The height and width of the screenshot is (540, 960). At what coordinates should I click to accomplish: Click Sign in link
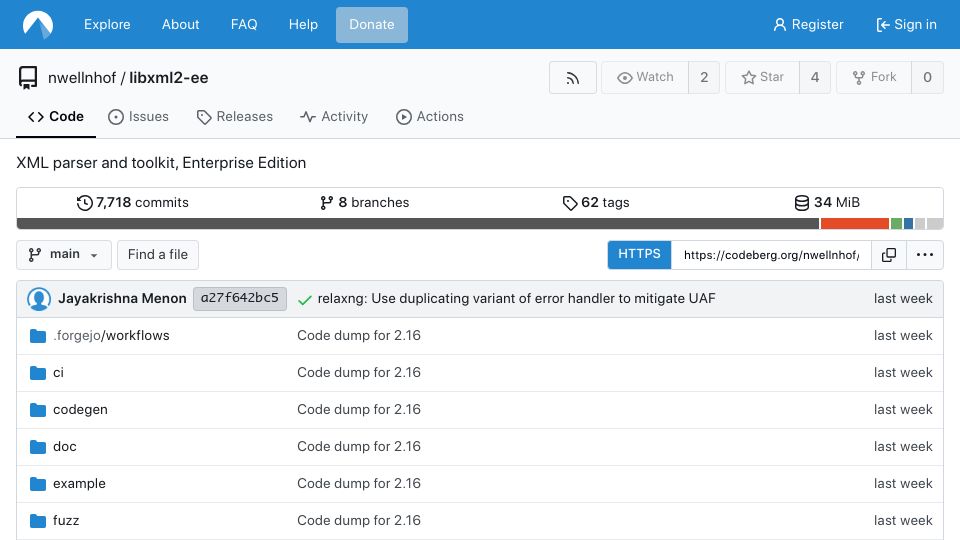906,24
